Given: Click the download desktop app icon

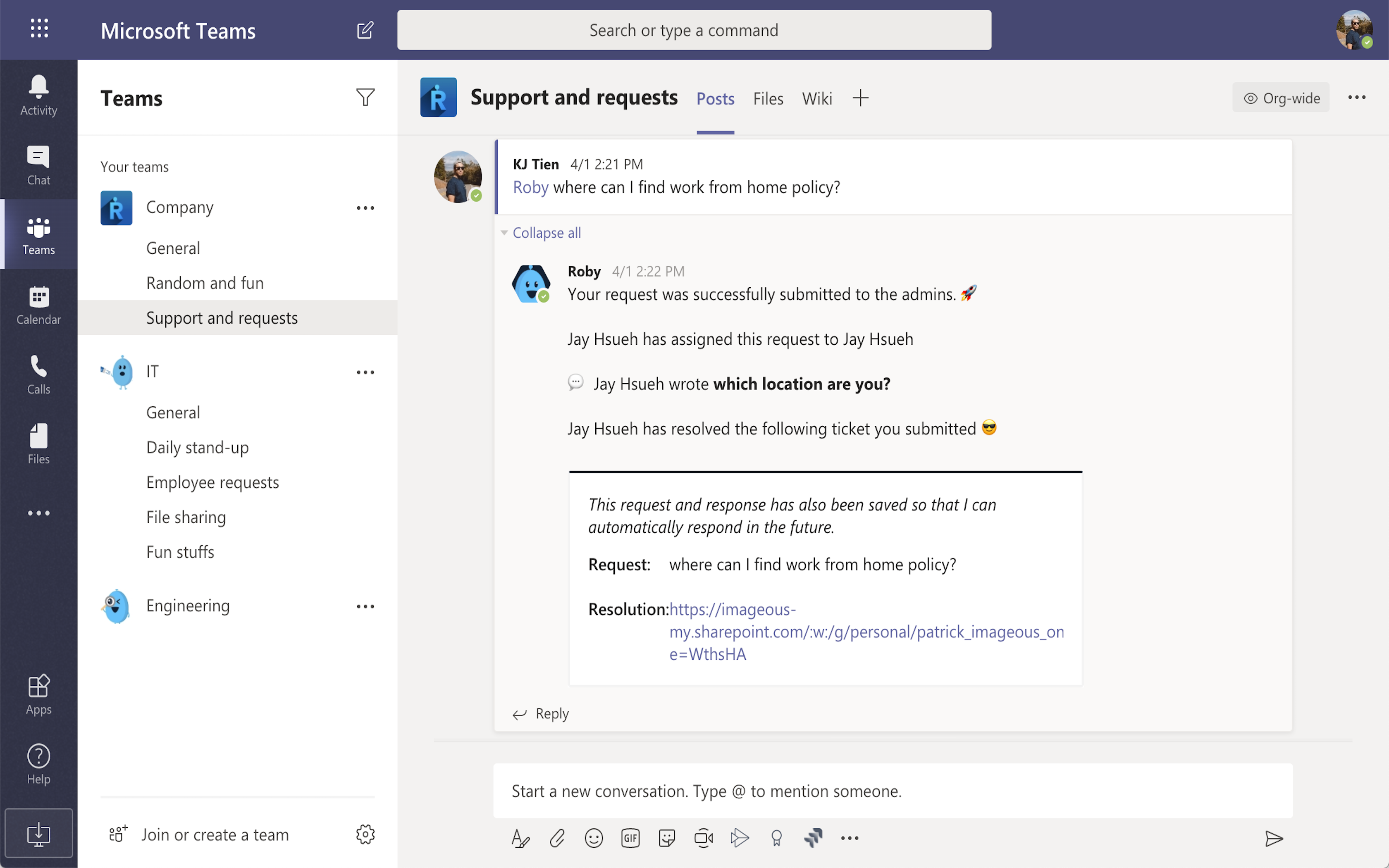Looking at the screenshot, I should [38, 834].
